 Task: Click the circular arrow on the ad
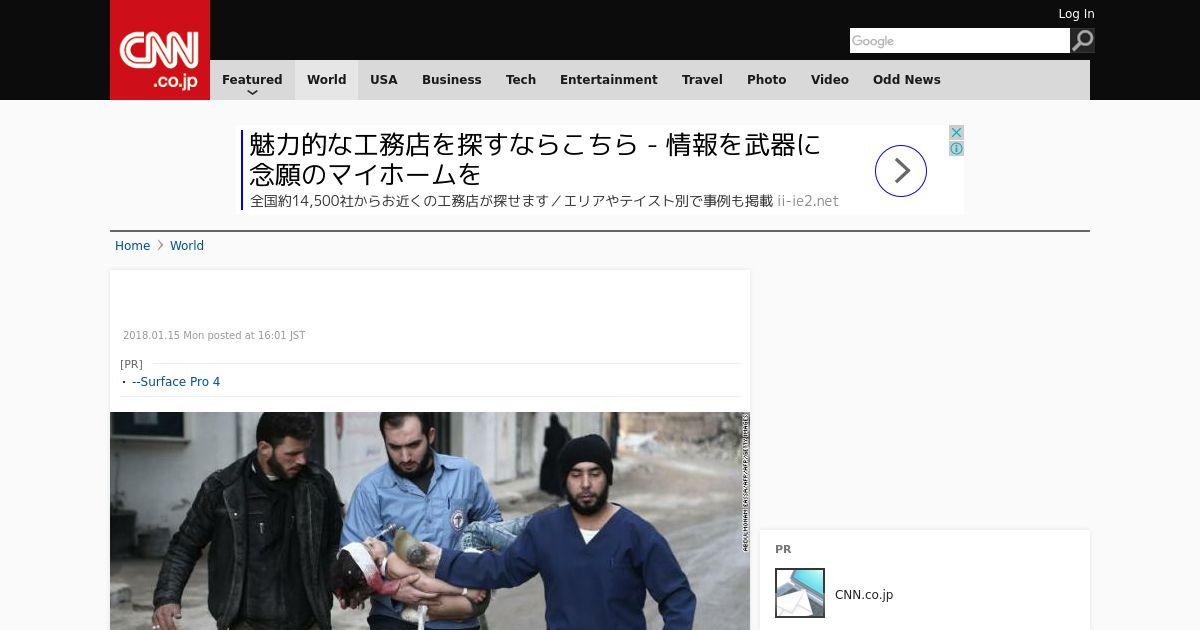(x=901, y=171)
